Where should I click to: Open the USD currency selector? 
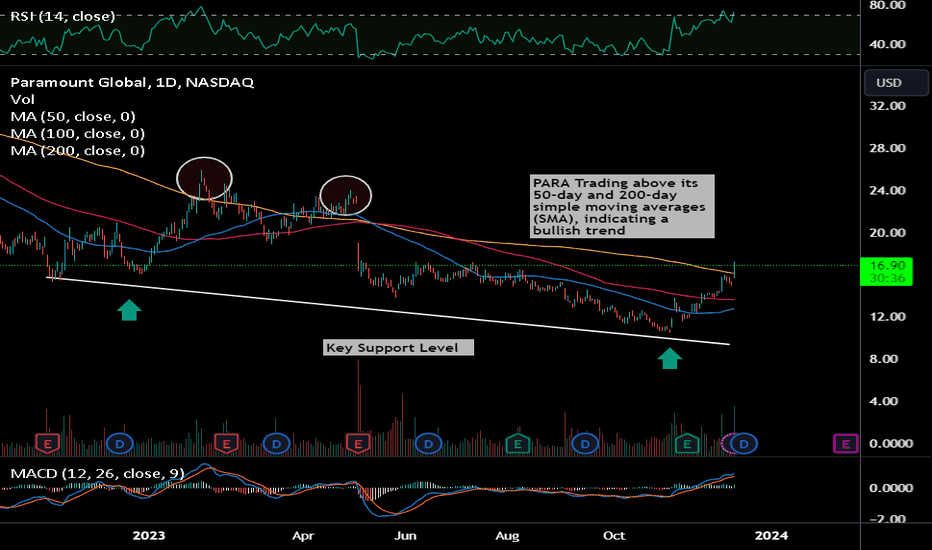pyautogui.click(x=896, y=83)
